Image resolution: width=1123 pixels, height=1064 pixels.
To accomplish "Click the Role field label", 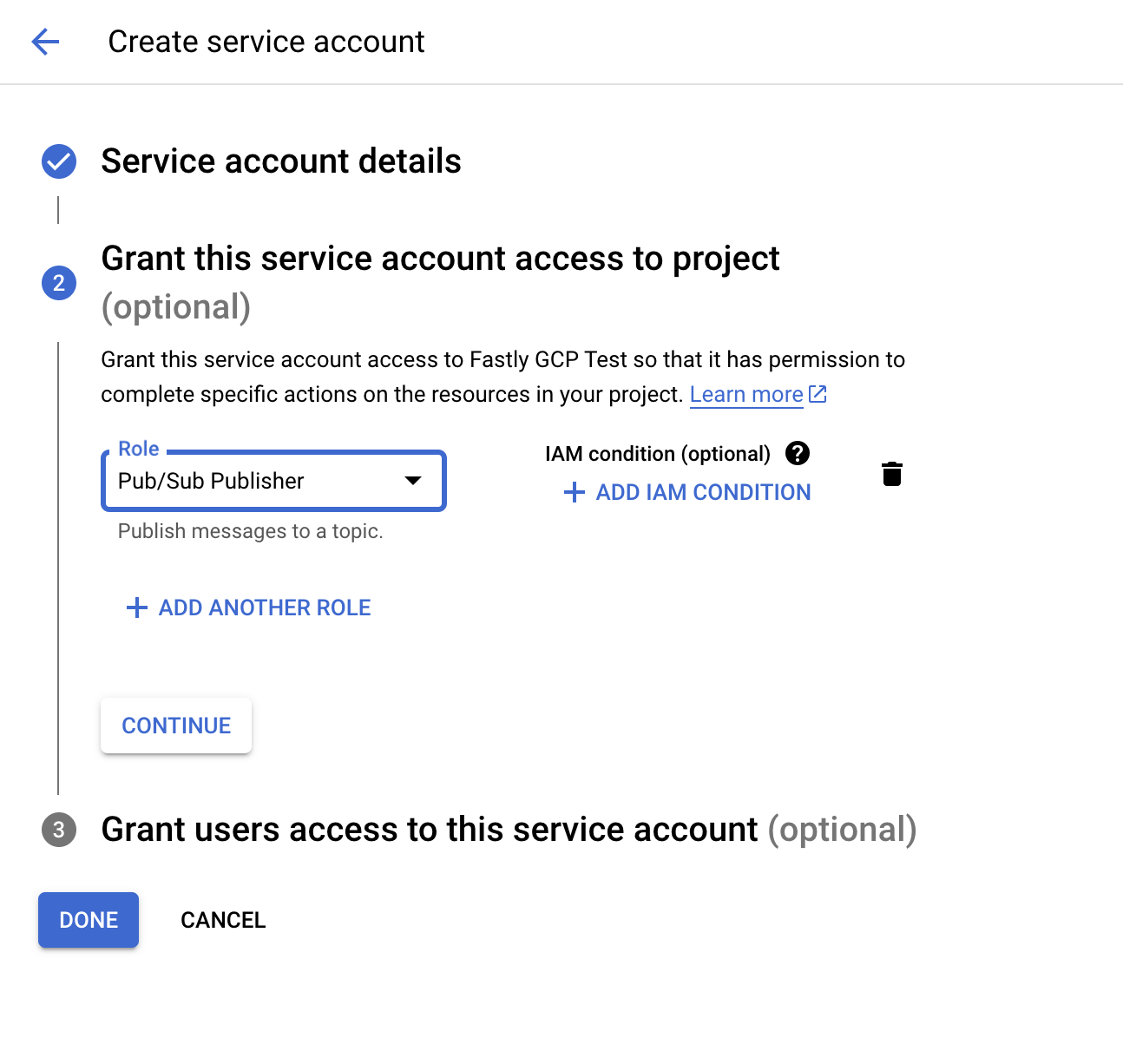I will tap(137, 449).
